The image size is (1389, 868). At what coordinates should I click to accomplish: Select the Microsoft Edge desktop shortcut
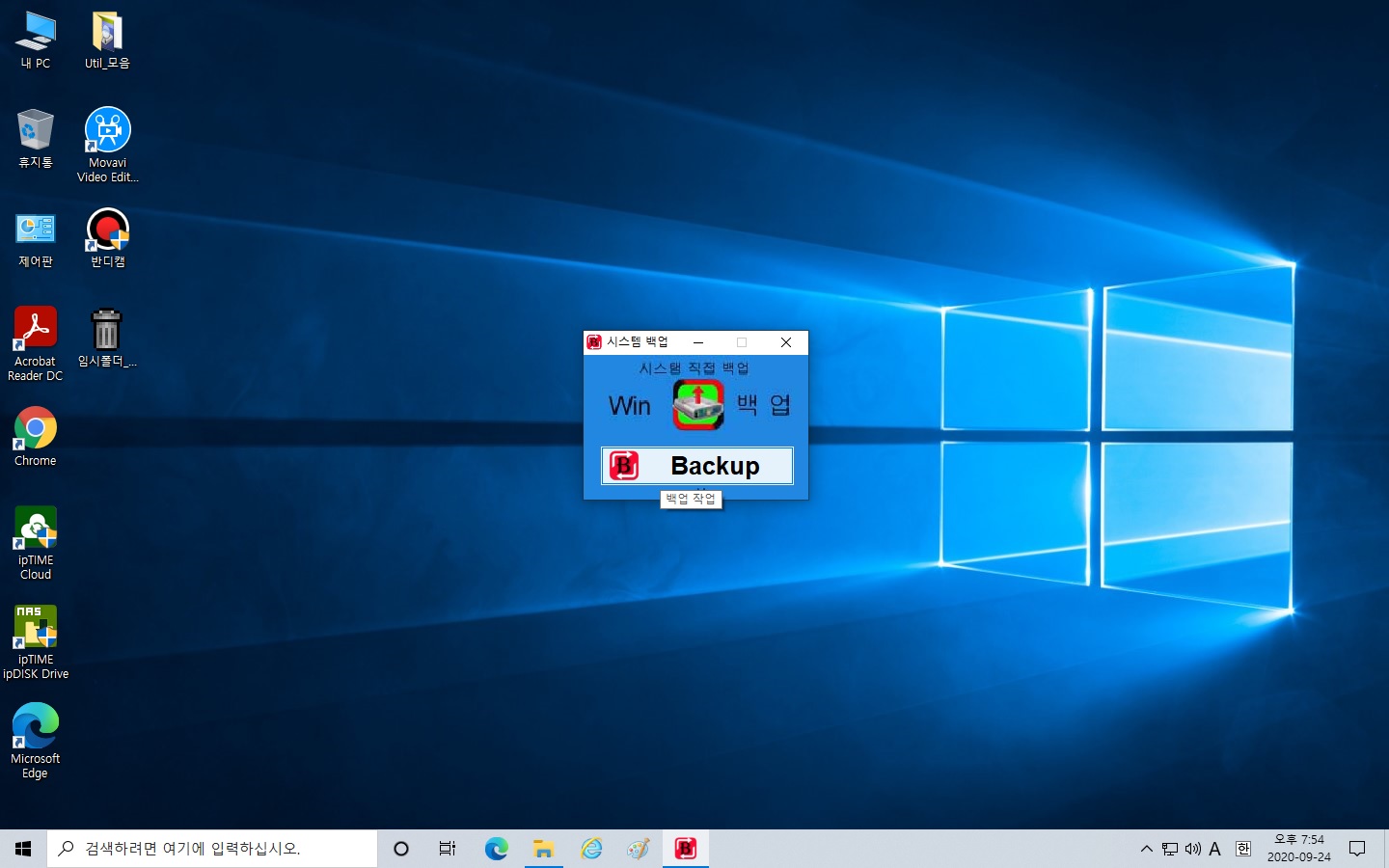tap(36, 741)
